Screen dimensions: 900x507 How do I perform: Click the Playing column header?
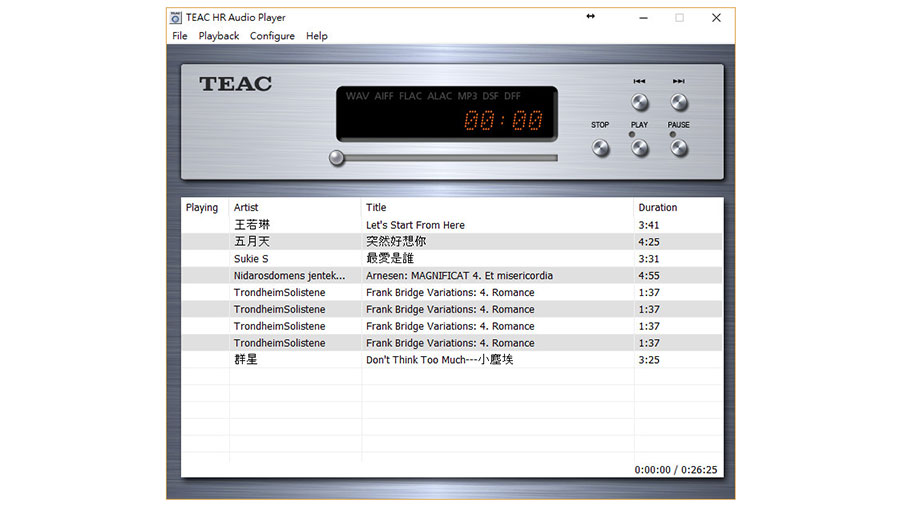[205, 207]
